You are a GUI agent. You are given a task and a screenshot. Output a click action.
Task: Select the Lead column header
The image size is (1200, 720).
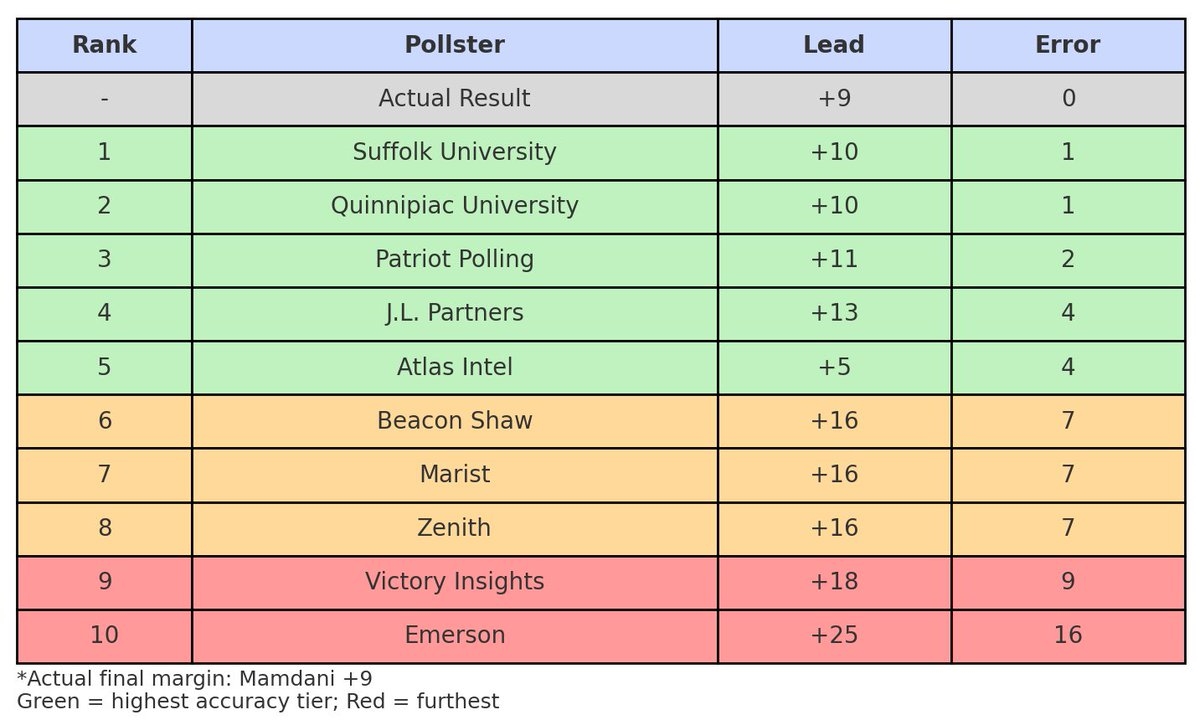pyautogui.click(x=833, y=45)
